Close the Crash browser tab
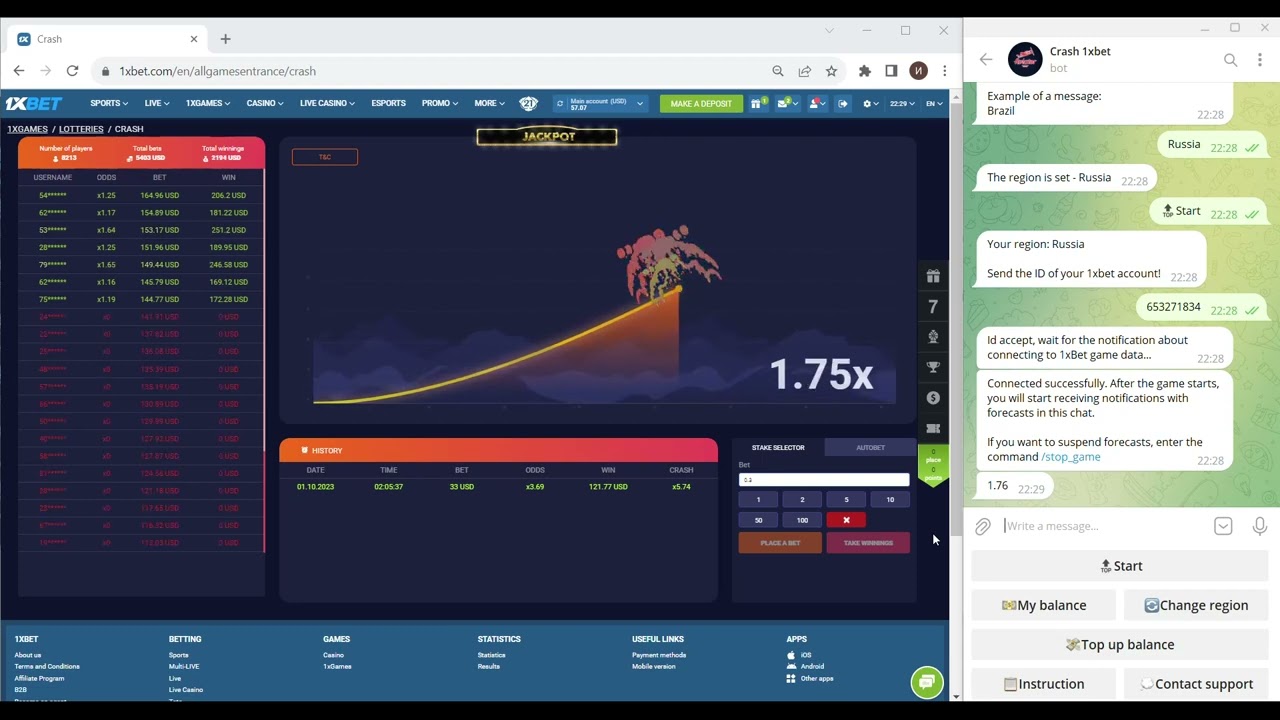 [194, 39]
